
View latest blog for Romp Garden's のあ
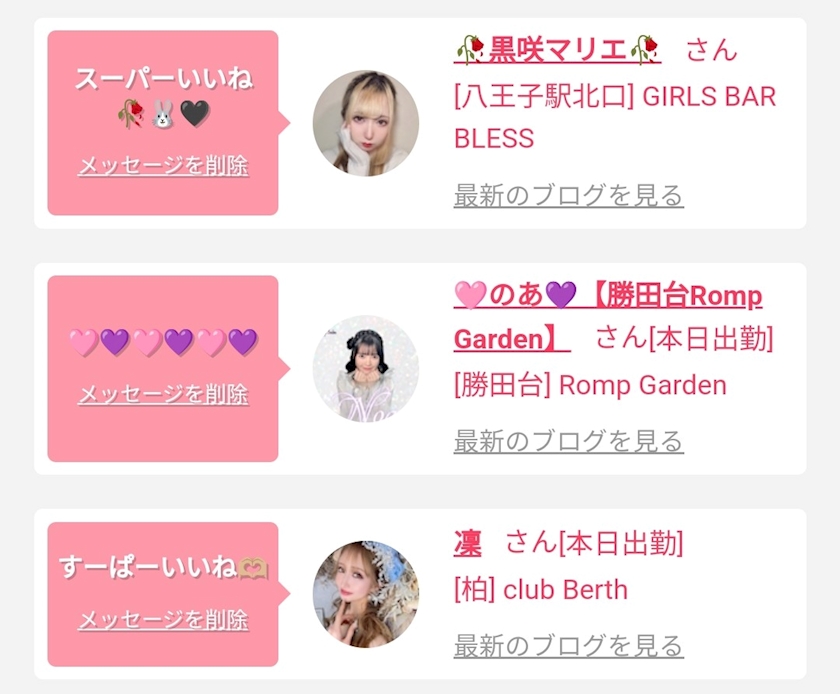click(568, 440)
